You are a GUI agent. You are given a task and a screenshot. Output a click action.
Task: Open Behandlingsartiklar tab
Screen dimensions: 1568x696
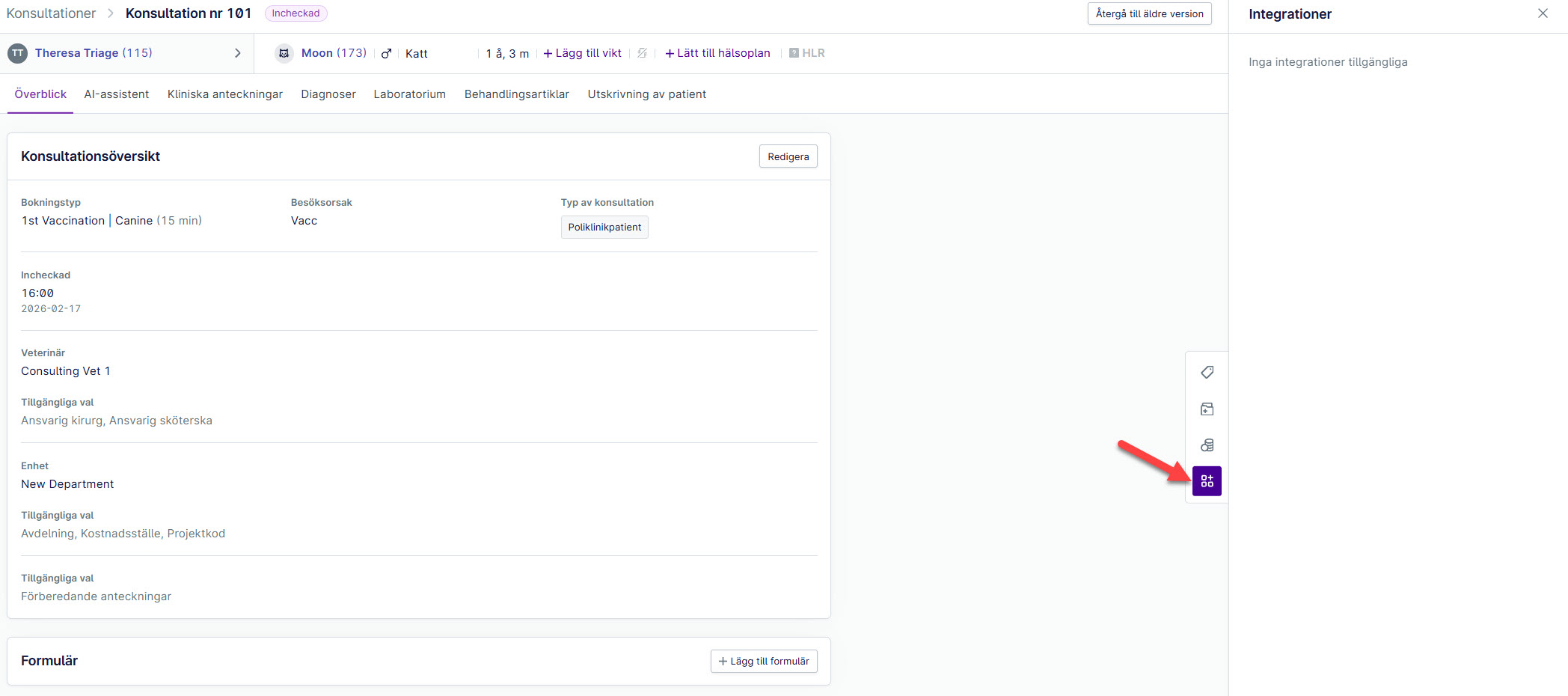click(517, 94)
